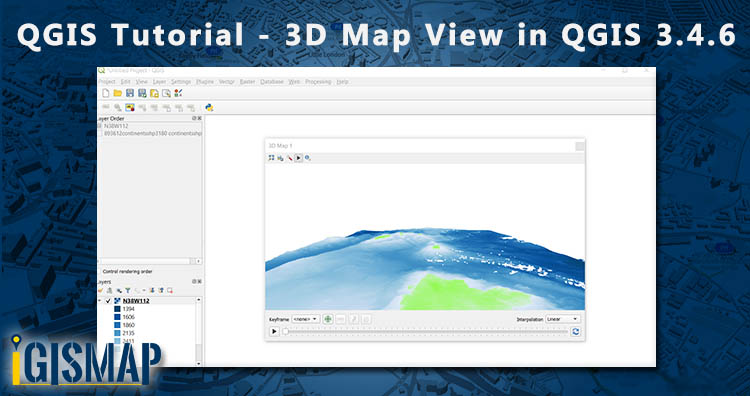Screen dimensions: 750x396
Task: Select continents layer in Layer Order panel
Action: pyautogui.click(x=153, y=133)
